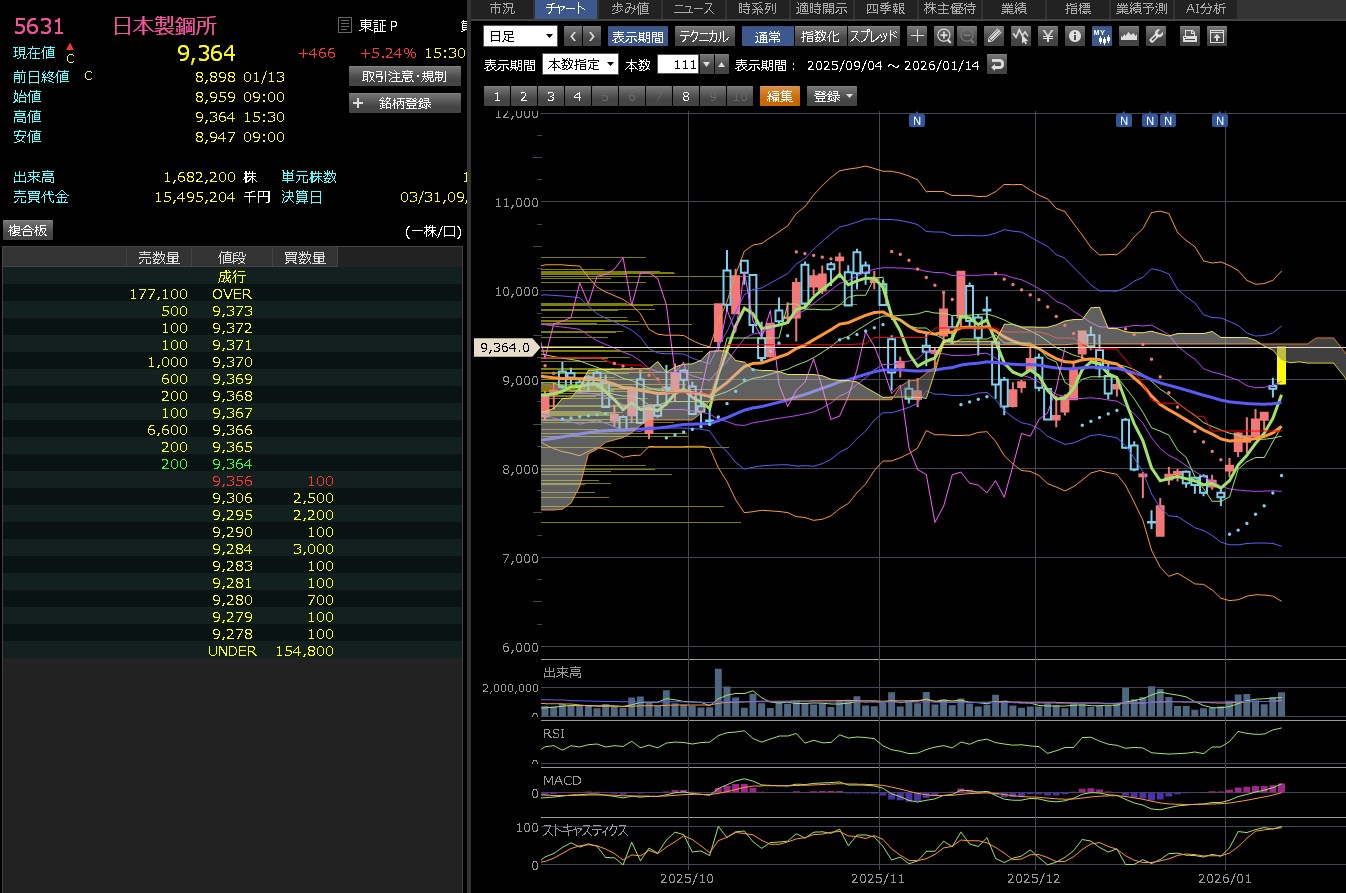
Task: Select chart preset number 3
Action: tap(550, 96)
